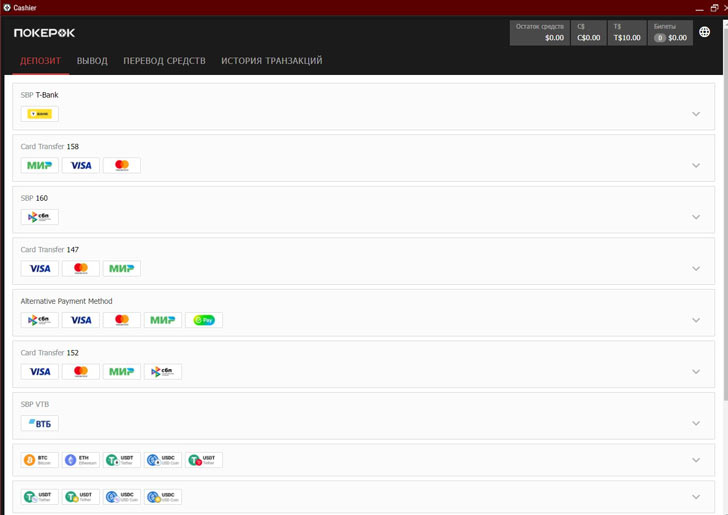This screenshot has width=728, height=515.
Task: Expand the Alternative Payment Method chevron
Action: (x=696, y=320)
